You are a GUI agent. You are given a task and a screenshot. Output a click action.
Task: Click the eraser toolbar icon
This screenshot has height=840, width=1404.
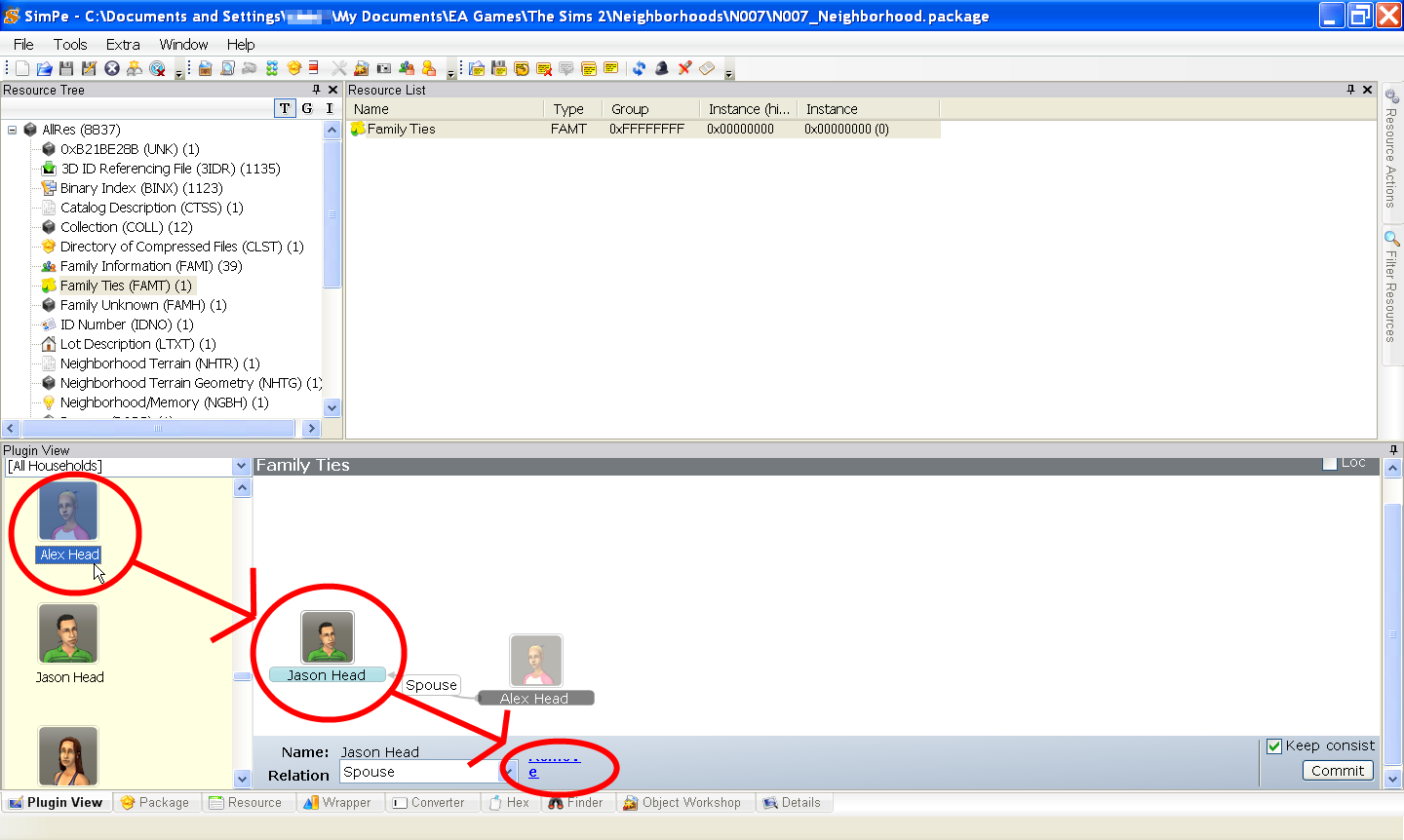pyautogui.click(x=707, y=68)
